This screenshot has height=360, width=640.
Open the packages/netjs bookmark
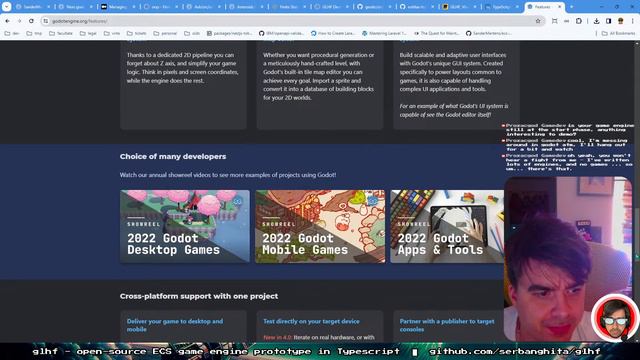(x=229, y=33)
